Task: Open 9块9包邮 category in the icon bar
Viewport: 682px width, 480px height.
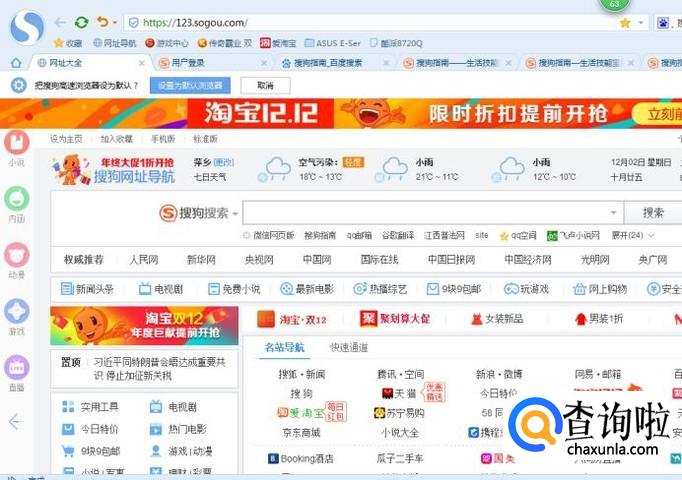Action: pos(454,289)
